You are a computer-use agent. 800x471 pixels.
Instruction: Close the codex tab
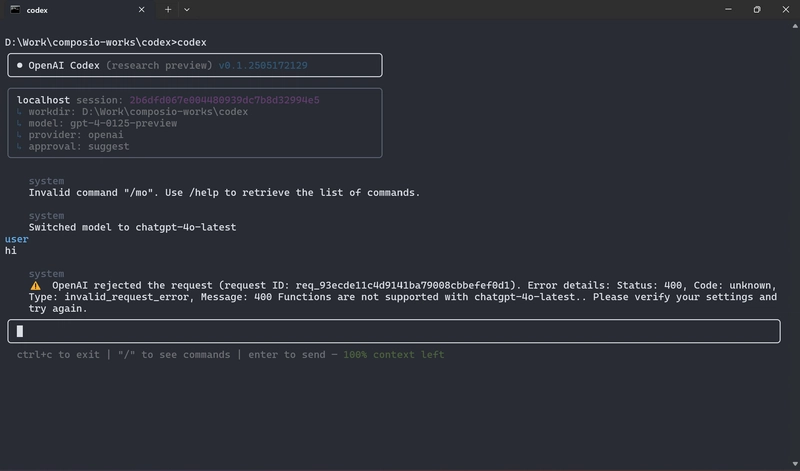[x=141, y=10]
